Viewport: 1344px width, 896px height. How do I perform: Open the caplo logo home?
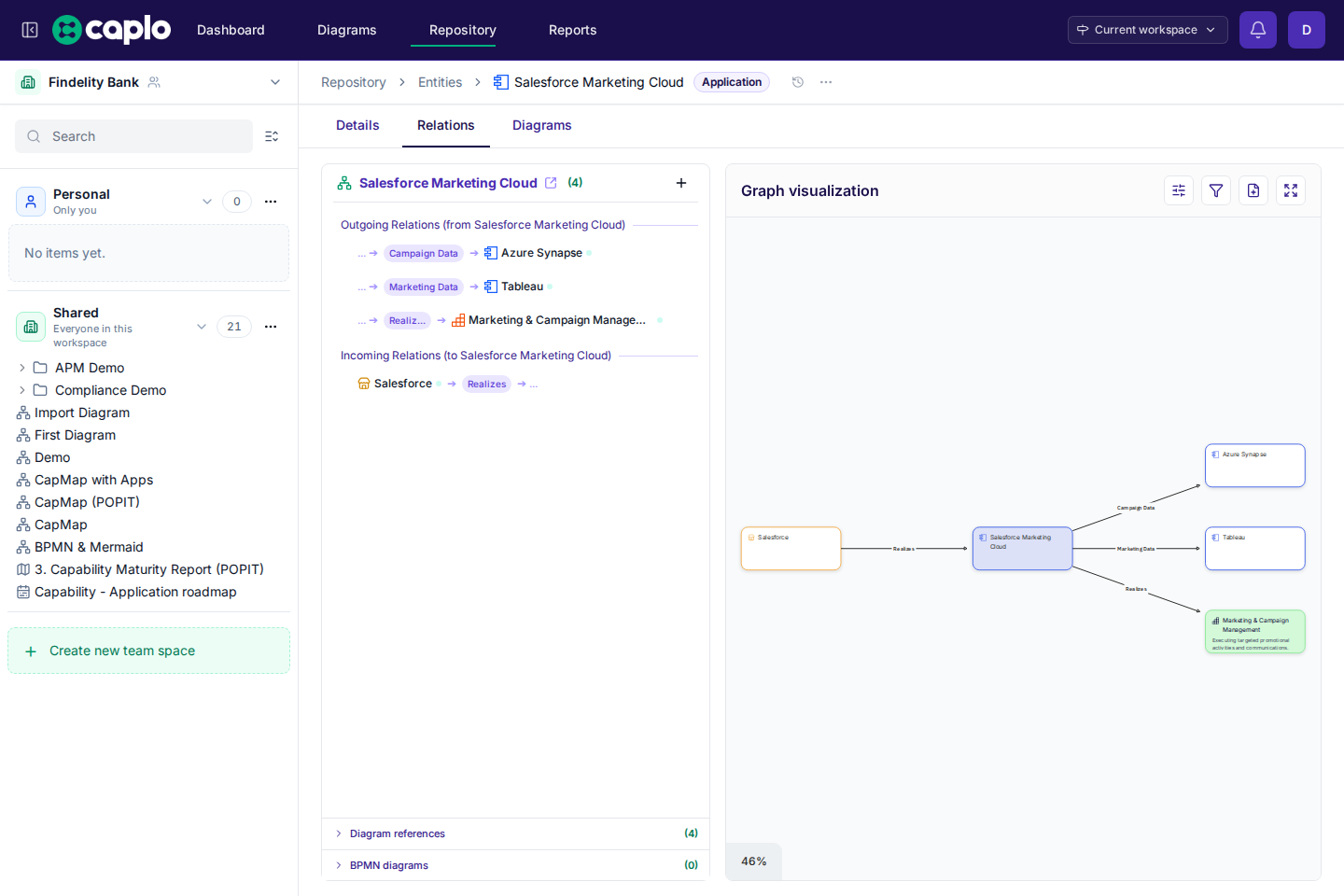tap(112, 30)
